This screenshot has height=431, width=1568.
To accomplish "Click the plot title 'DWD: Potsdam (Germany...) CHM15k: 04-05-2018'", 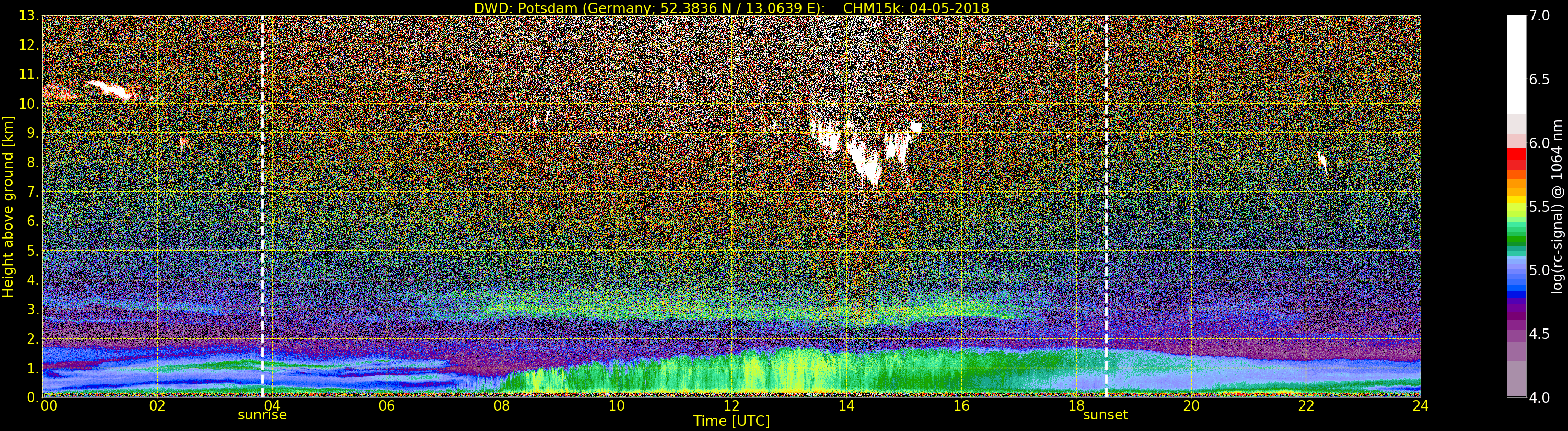I will pos(731,8).
